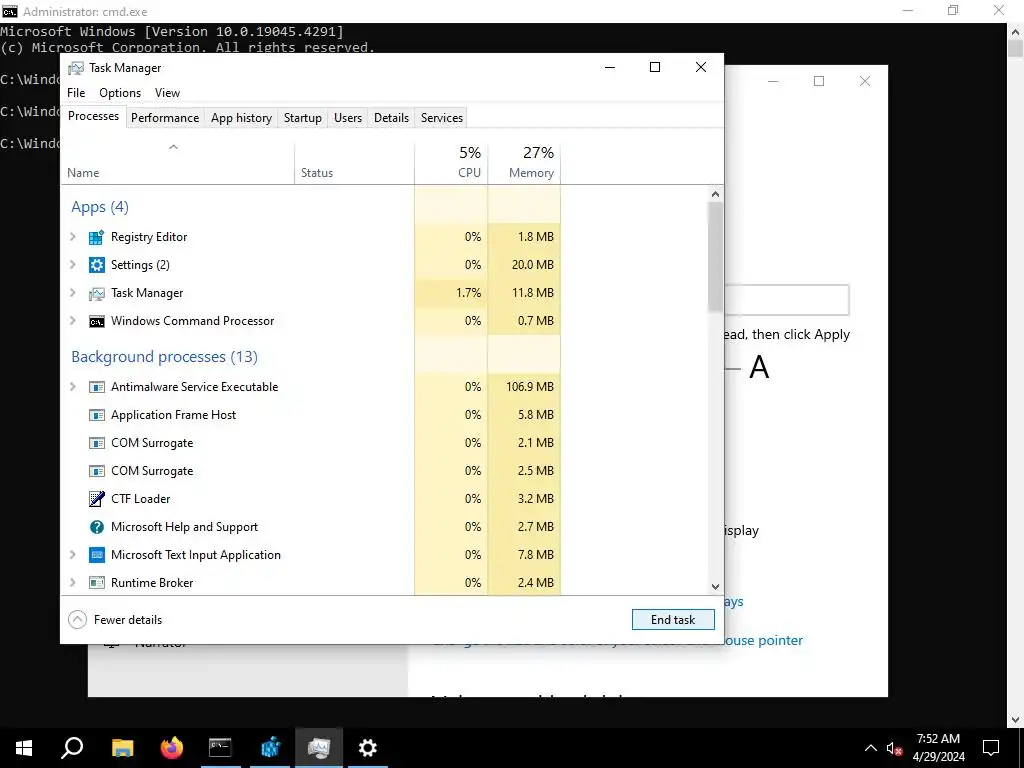Show hidden tray icons chevron
Screen dimensions: 1024x768
[871, 748]
